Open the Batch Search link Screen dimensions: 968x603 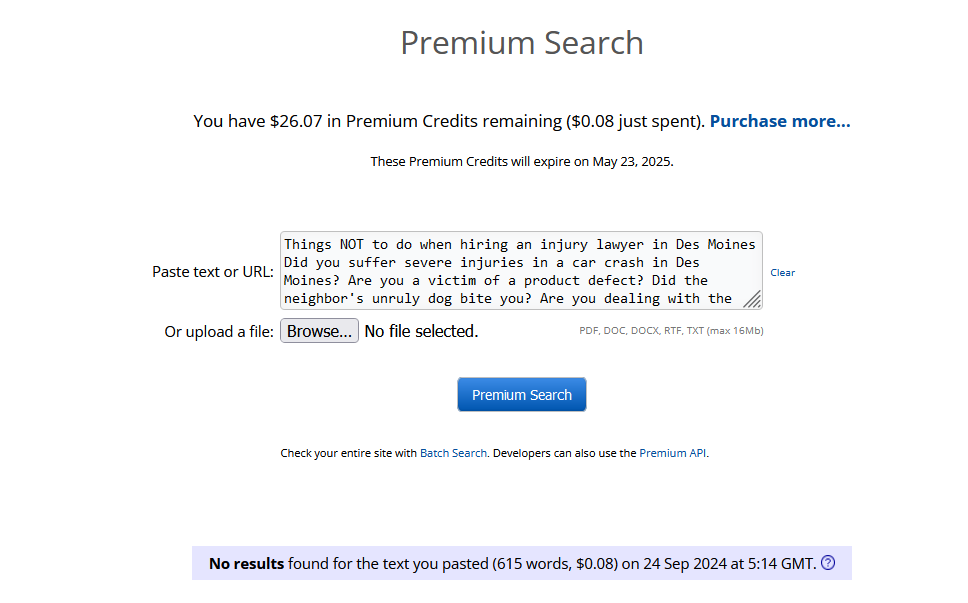tap(453, 453)
